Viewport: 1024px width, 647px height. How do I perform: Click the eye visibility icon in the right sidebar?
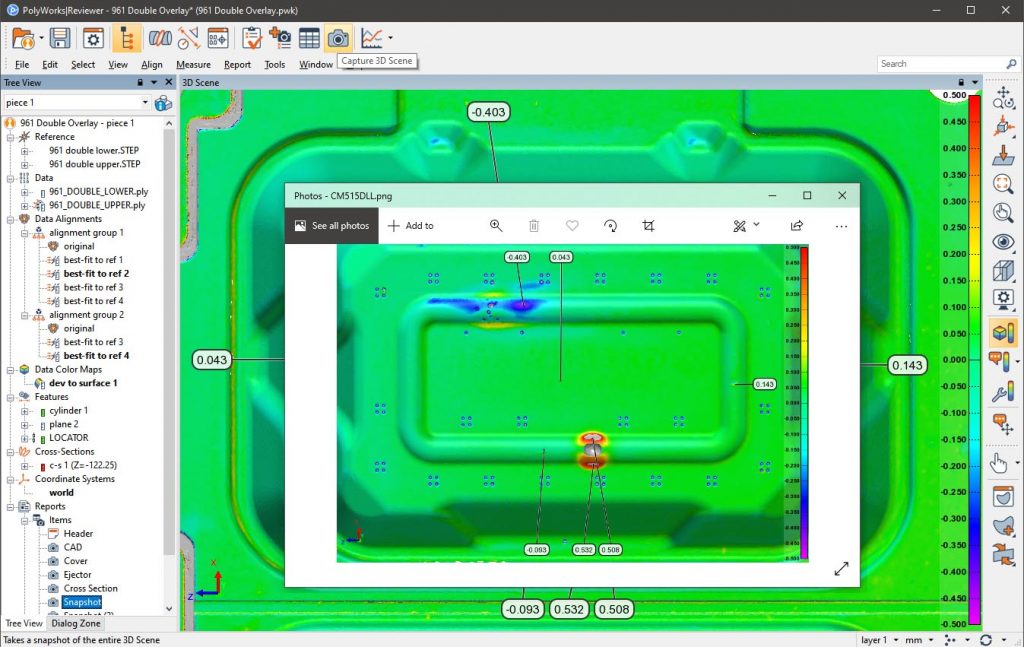click(1003, 241)
